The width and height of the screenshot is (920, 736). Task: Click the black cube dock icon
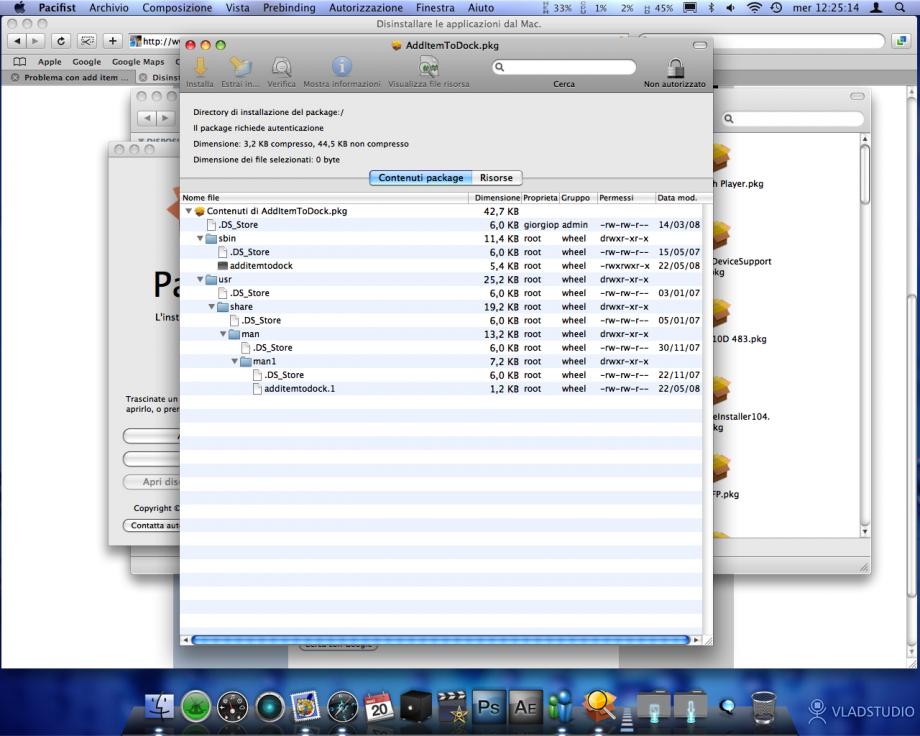point(416,707)
